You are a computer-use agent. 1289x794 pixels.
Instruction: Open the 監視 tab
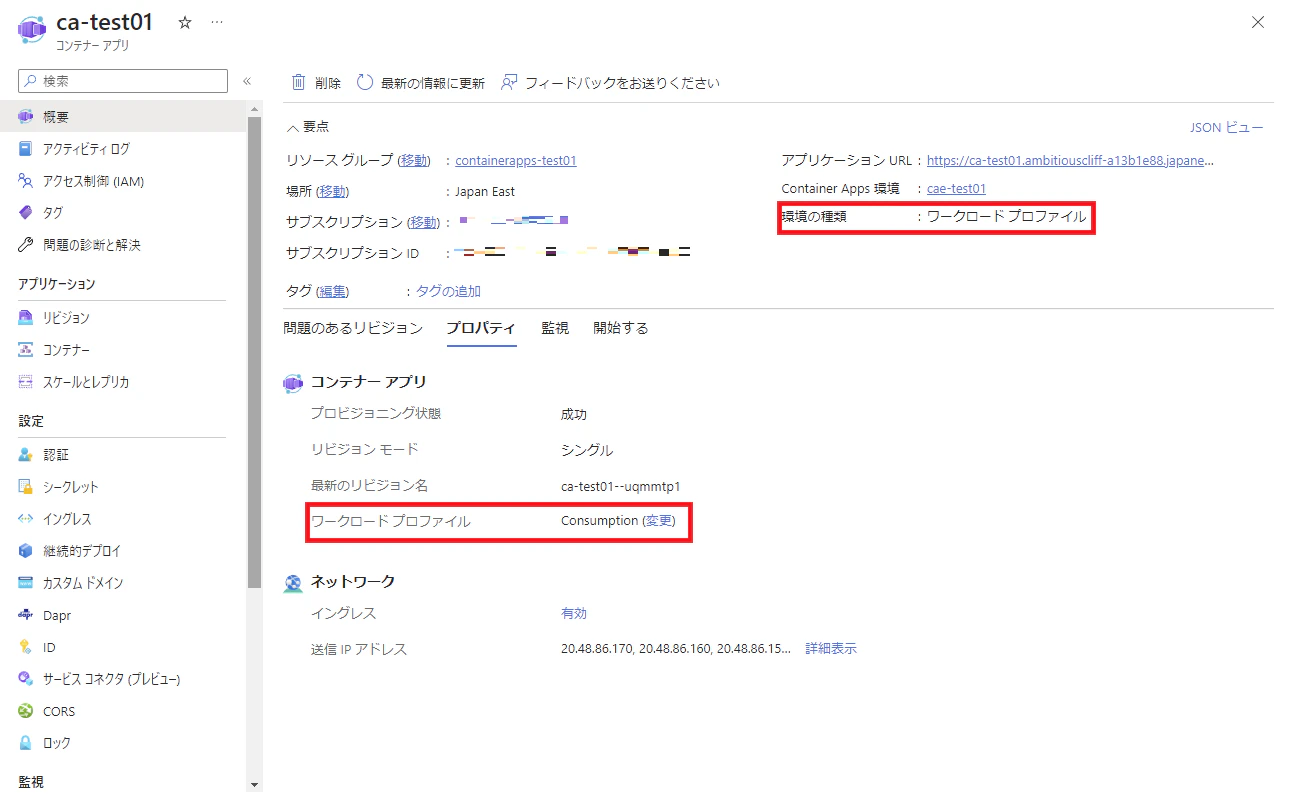(x=555, y=328)
